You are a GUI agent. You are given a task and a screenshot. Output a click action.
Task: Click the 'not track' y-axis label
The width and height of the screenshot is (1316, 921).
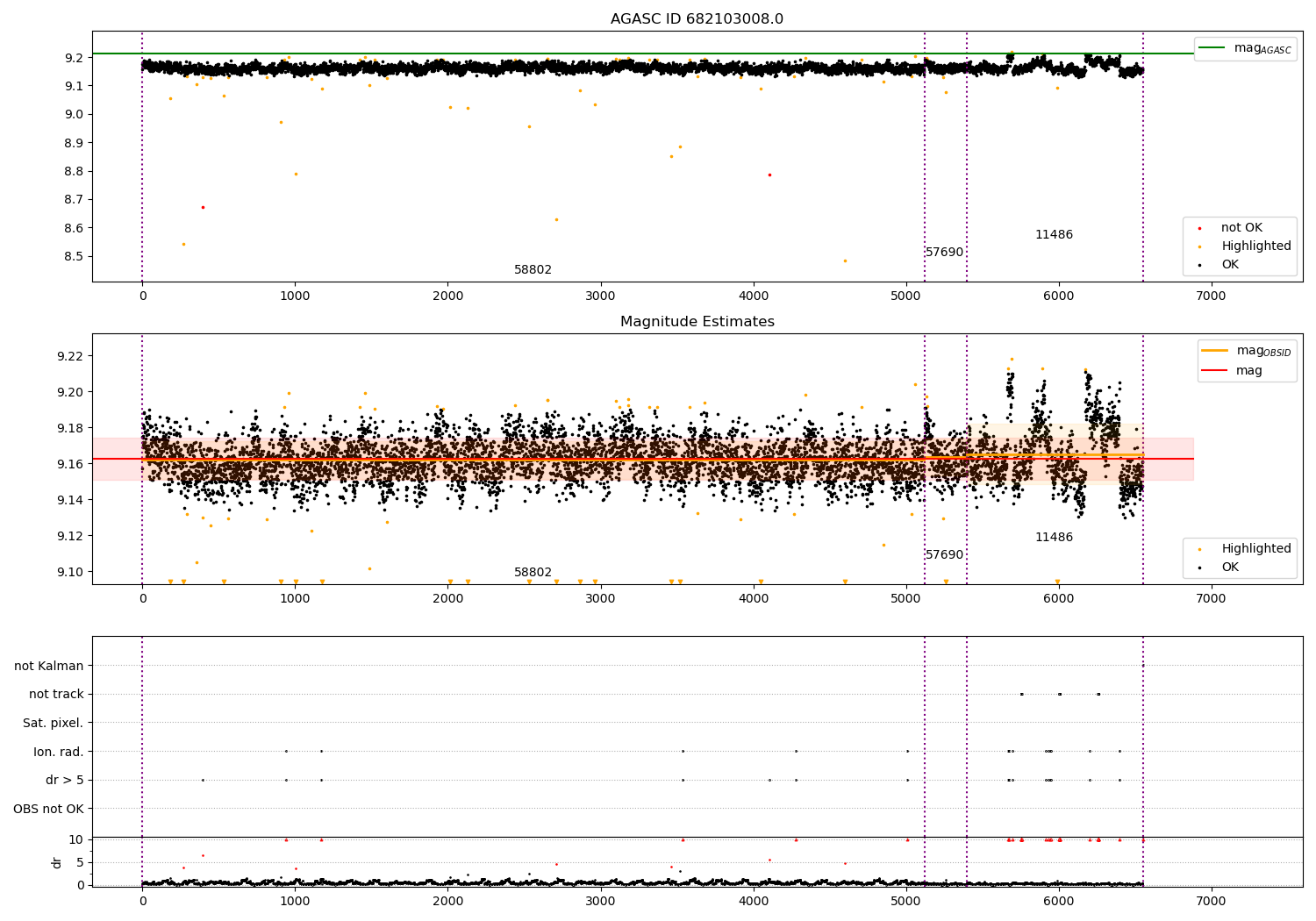coord(56,695)
